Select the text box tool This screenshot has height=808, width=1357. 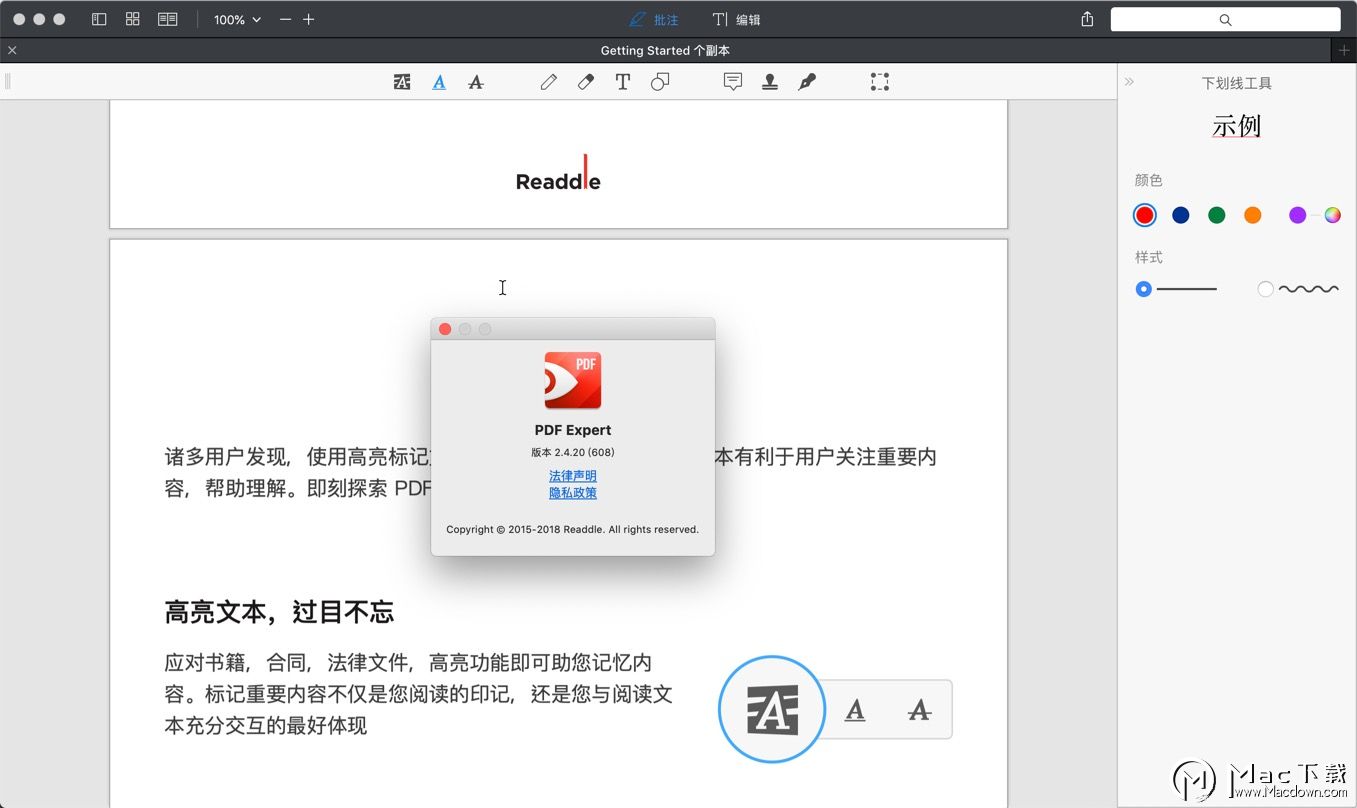click(623, 82)
